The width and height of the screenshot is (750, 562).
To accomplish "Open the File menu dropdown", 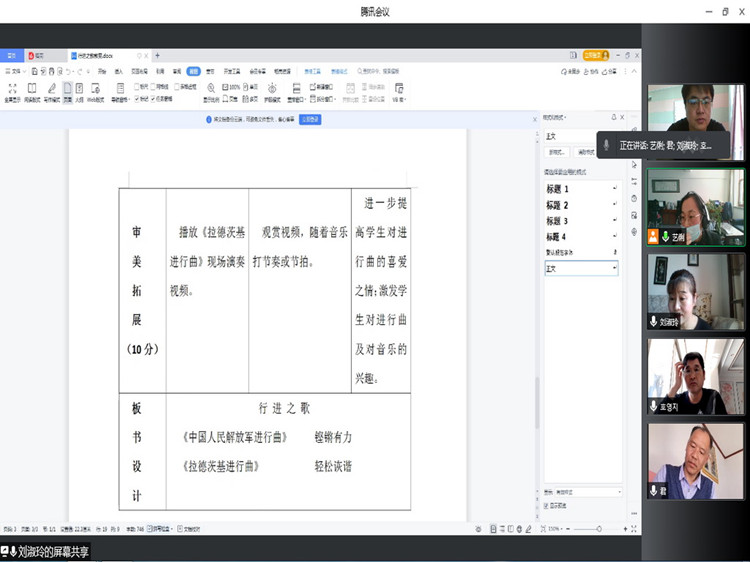I will 15,71.
